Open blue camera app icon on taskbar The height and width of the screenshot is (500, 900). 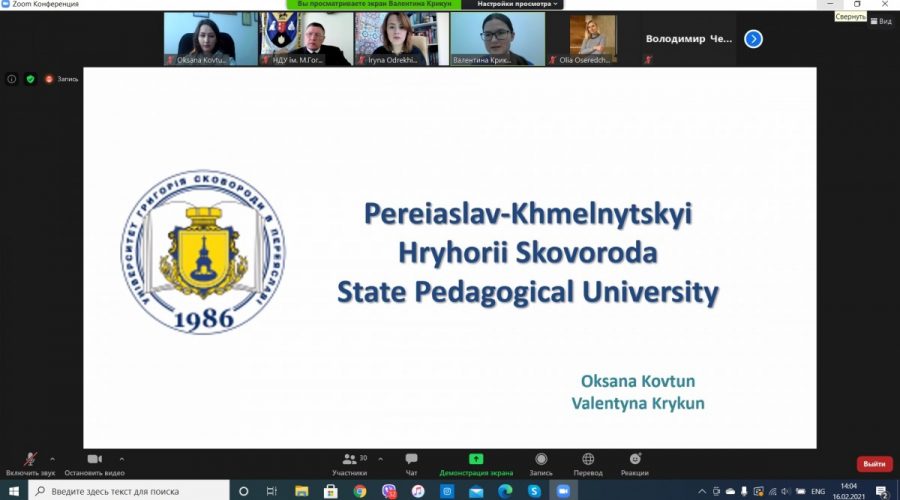(447, 491)
